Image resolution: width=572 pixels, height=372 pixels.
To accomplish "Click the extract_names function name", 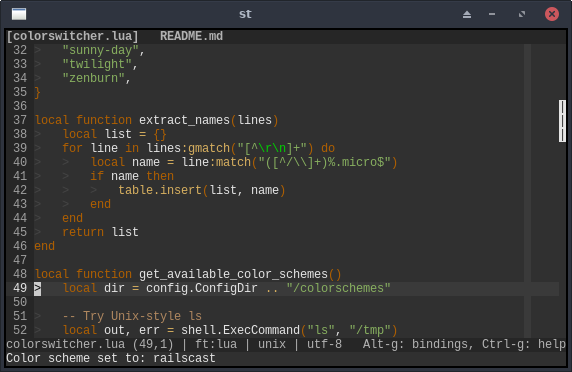I will pyautogui.click(x=184, y=120).
